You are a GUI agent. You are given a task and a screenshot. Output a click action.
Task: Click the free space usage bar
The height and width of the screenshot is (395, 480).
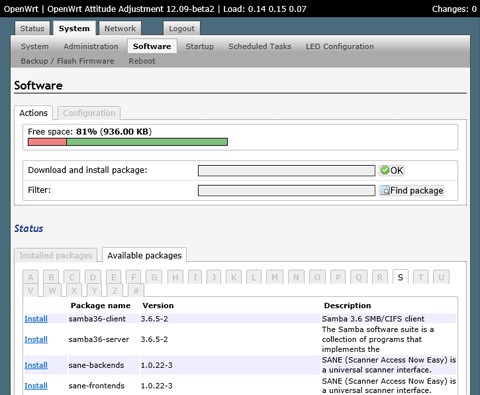coord(128,142)
